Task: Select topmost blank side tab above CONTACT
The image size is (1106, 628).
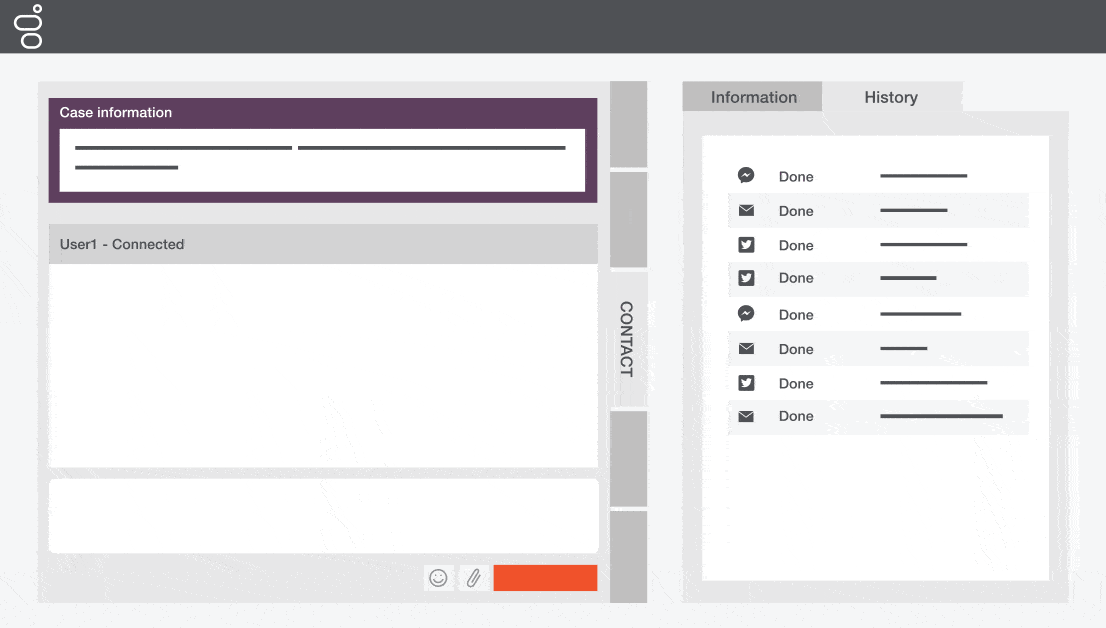Action: click(x=628, y=124)
